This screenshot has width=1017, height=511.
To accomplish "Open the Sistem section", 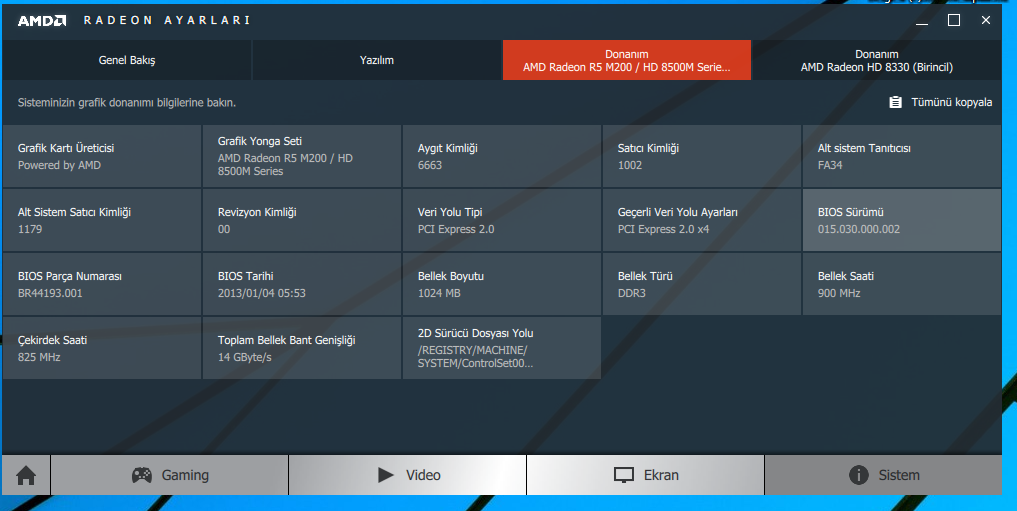I will [883, 475].
